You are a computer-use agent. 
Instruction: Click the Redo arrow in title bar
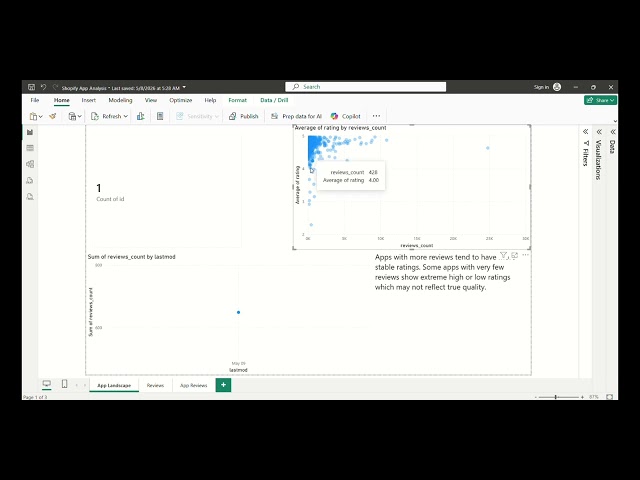coord(55,87)
